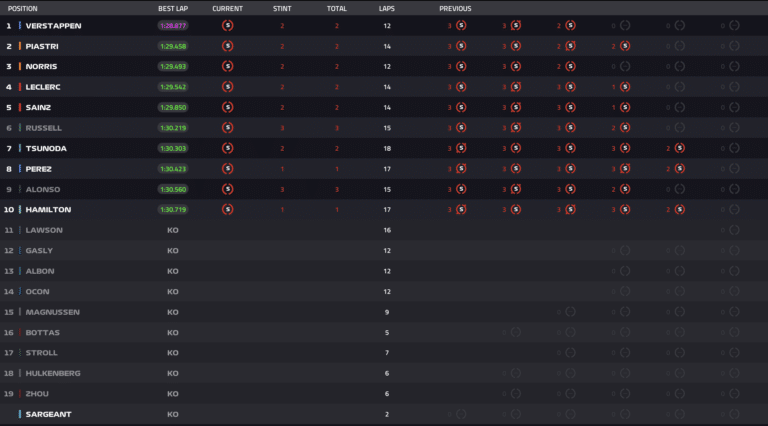Image resolution: width=768 pixels, height=426 pixels.
Task: Click Leclerc's current soft tyre icon
Action: click(x=227, y=87)
